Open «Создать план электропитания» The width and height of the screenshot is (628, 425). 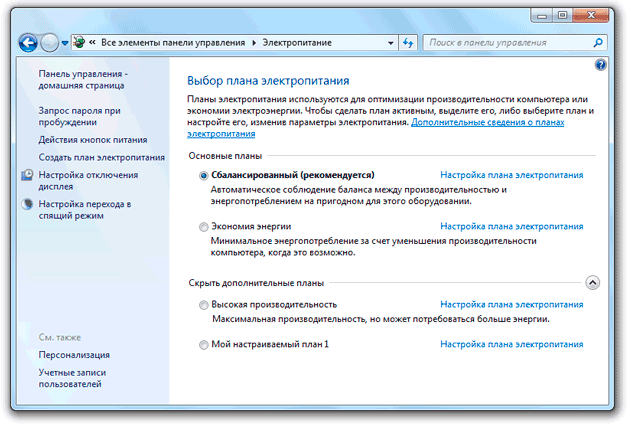click(x=102, y=157)
